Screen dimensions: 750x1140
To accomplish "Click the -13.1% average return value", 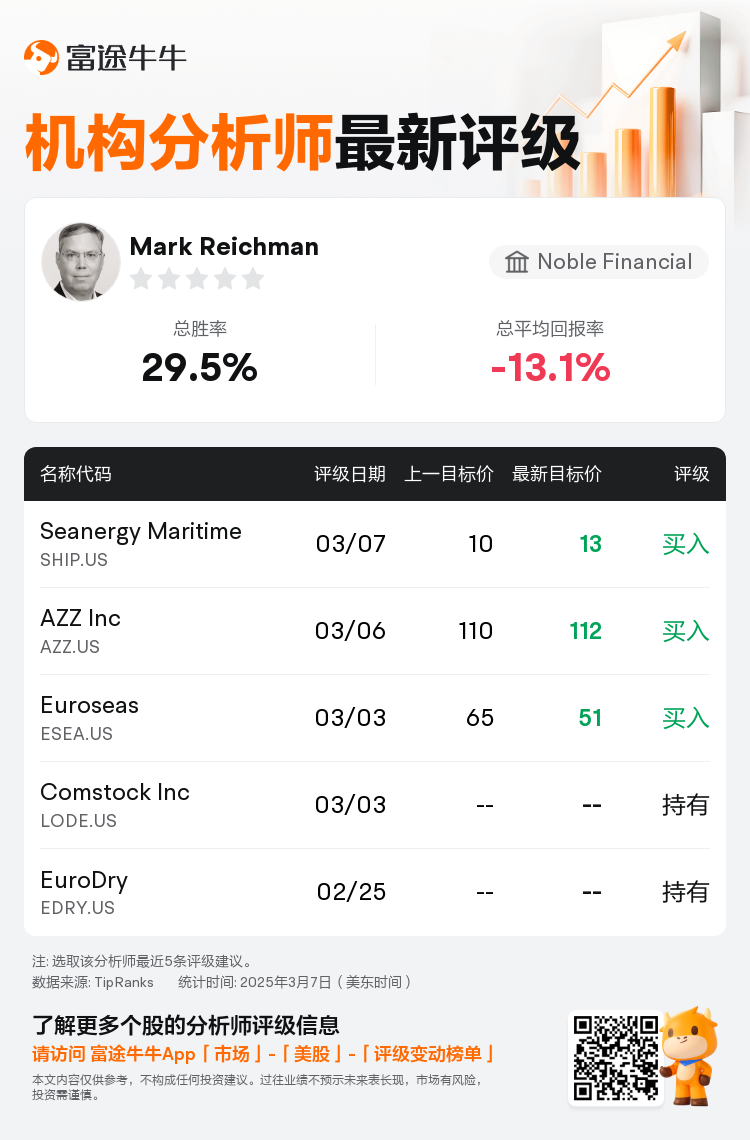I will 550,367.
